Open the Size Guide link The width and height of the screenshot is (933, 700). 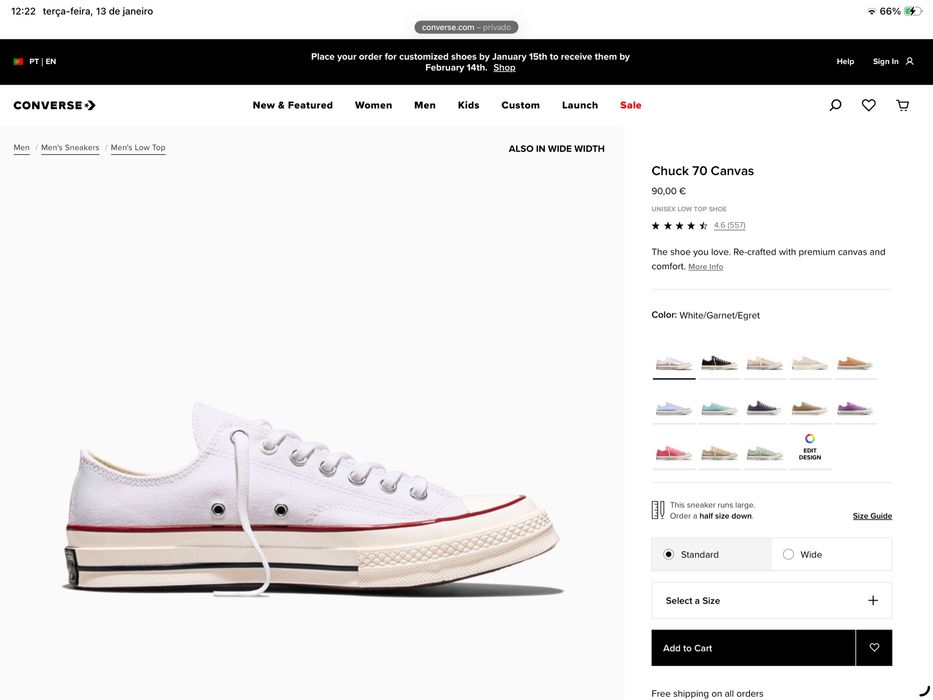pyautogui.click(x=872, y=516)
